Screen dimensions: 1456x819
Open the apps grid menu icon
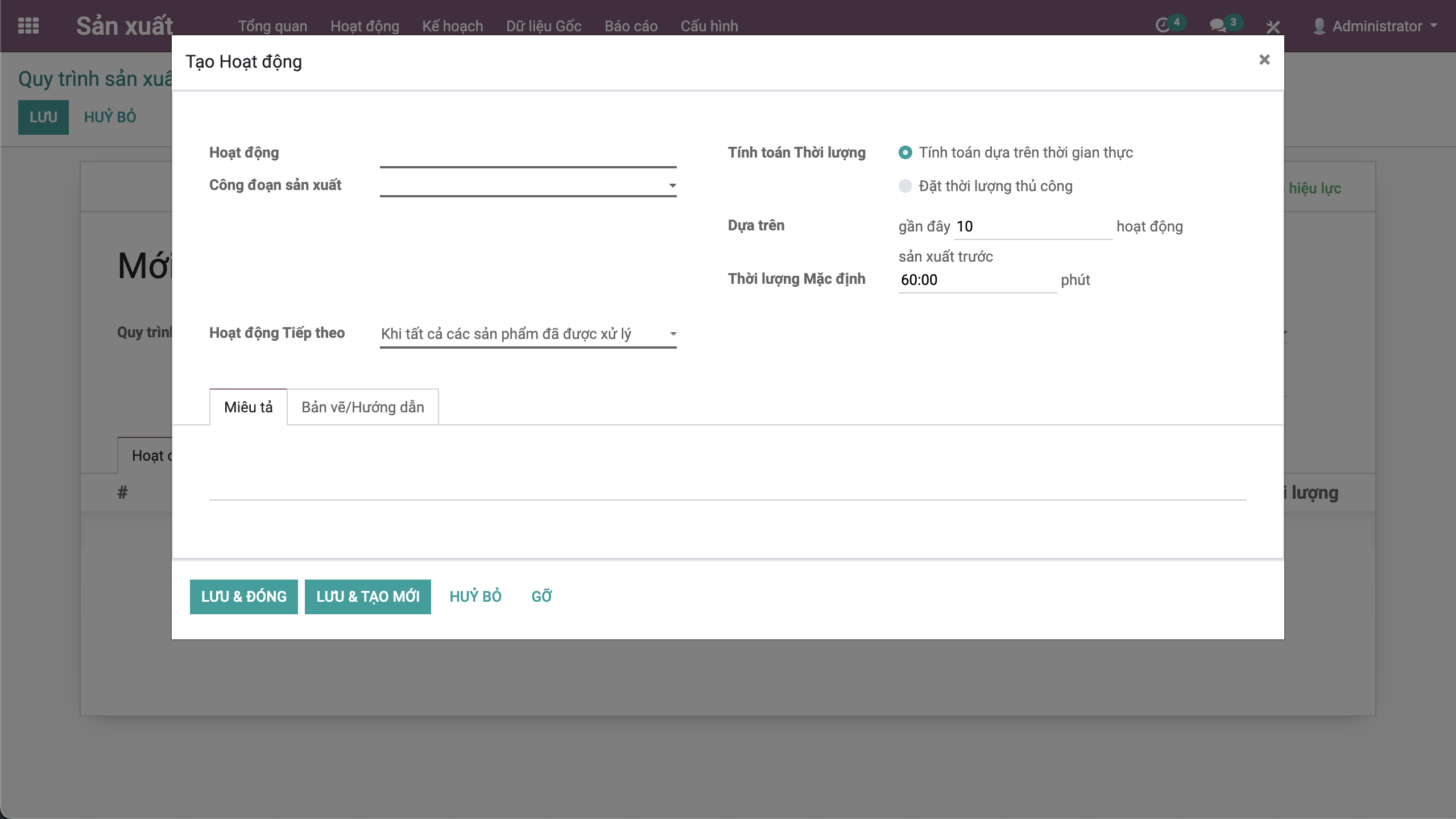[x=28, y=26]
